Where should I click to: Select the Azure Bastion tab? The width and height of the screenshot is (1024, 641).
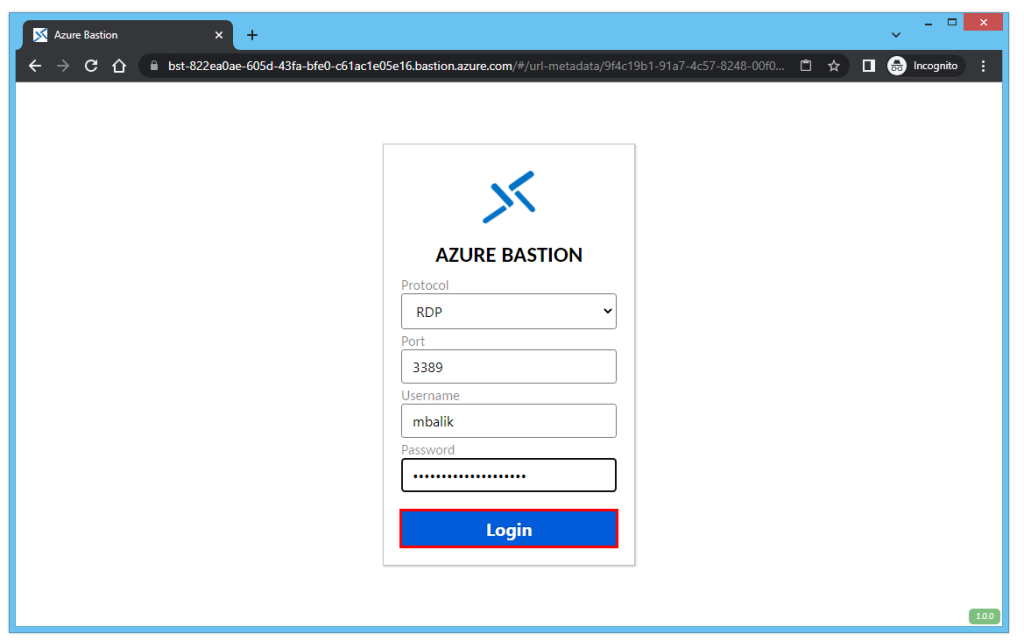[x=128, y=35]
